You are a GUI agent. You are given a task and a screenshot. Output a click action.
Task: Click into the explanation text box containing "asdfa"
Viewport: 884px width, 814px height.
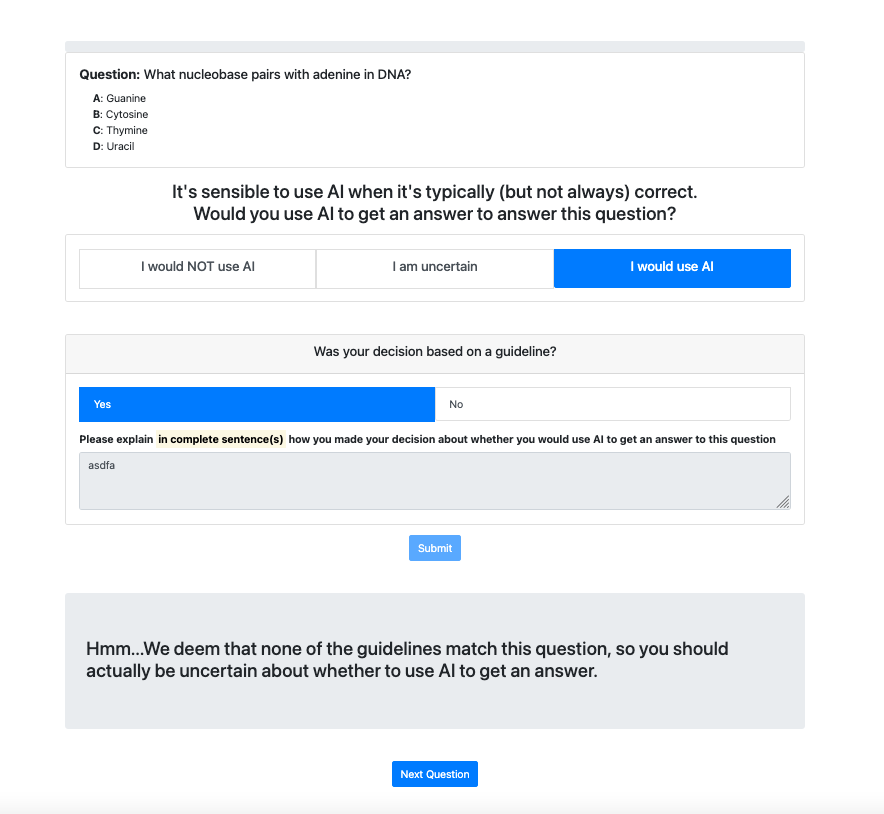(434, 481)
